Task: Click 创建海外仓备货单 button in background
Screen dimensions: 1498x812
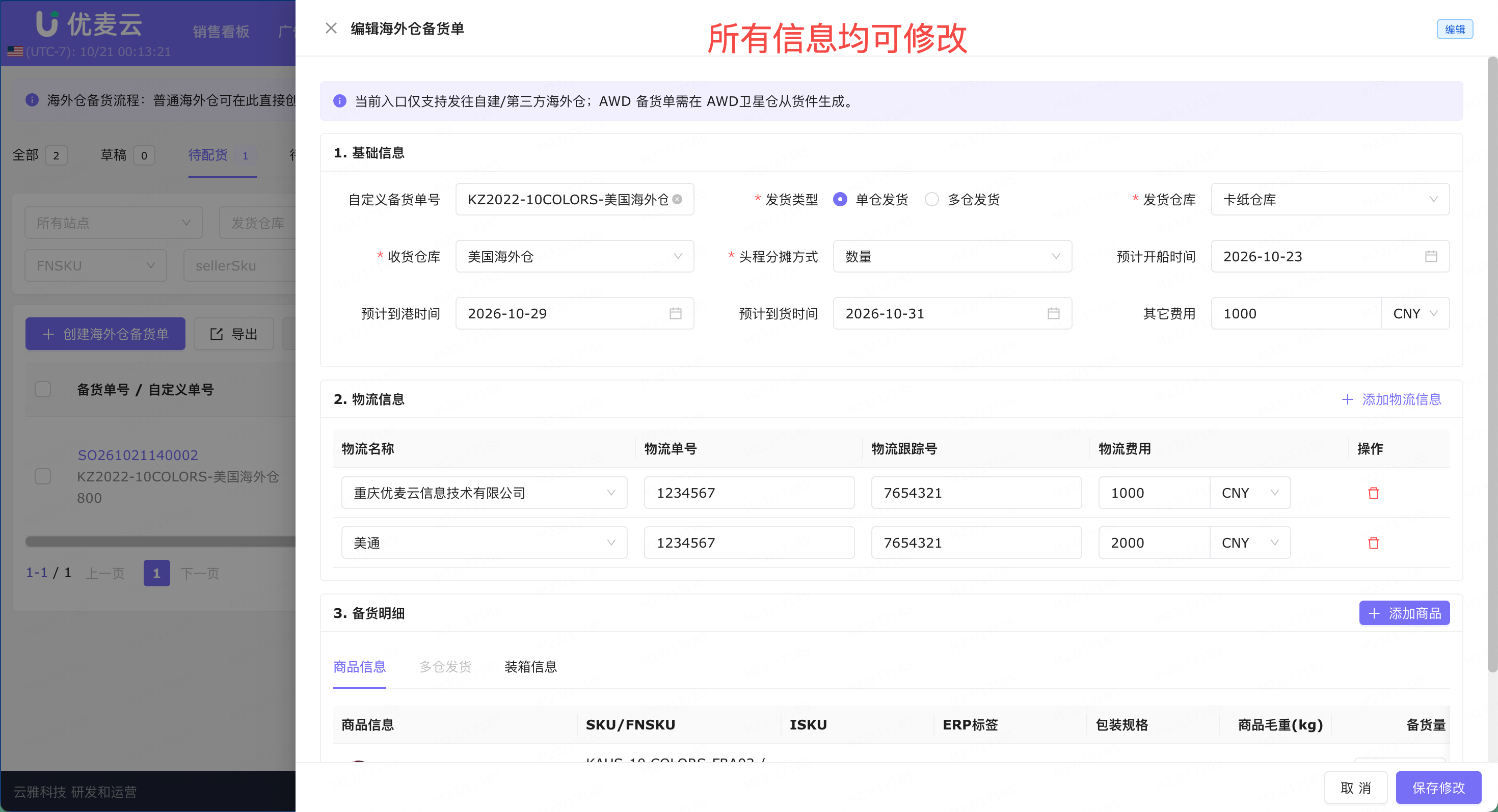Action: [x=105, y=334]
